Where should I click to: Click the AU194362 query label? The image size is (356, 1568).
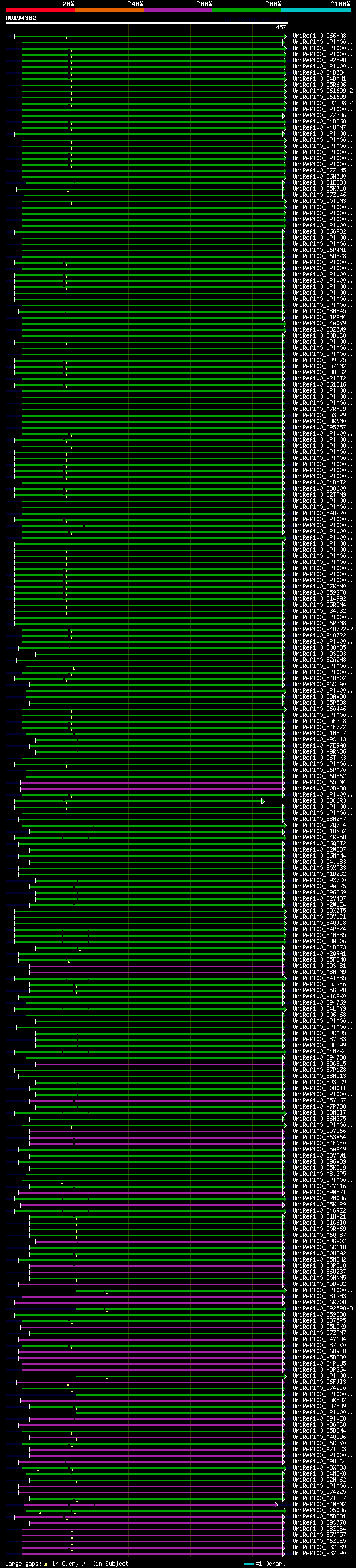click(x=21, y=18)
